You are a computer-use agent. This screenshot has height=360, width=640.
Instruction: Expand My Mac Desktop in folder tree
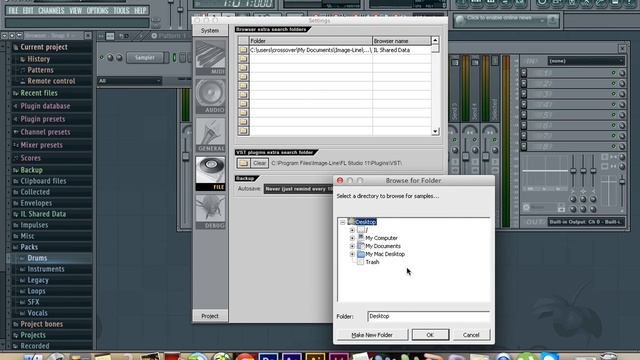tap(352, 254)
